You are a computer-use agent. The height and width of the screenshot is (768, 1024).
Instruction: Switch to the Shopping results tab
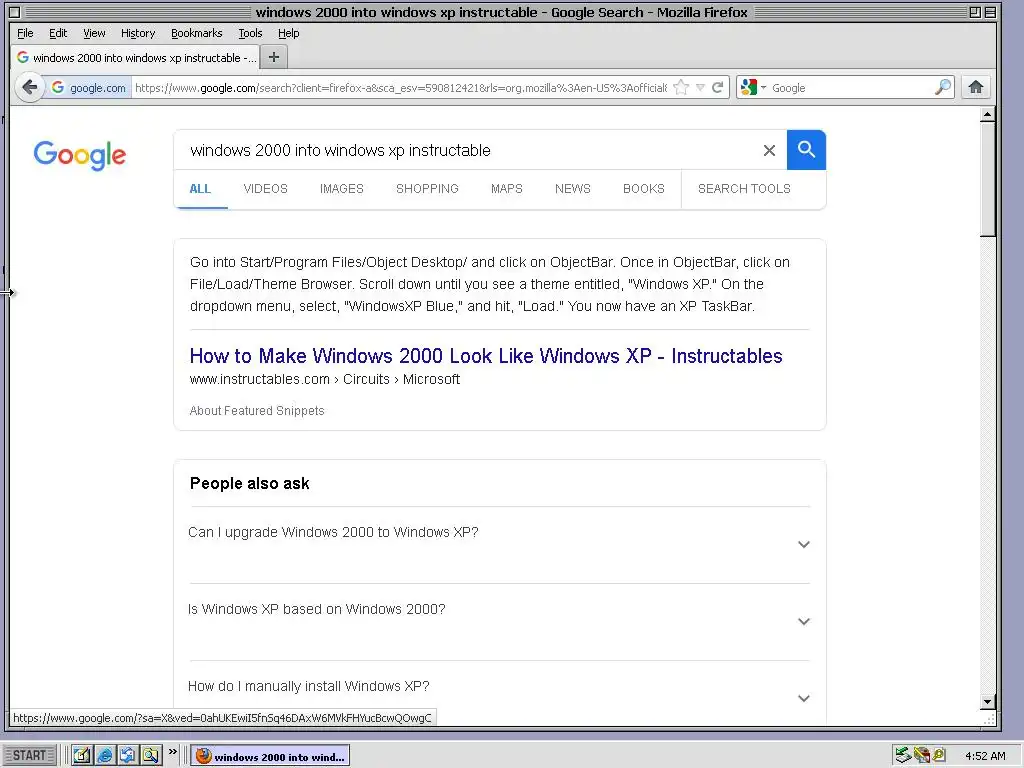pyautogui.click(x=427, y=189)
